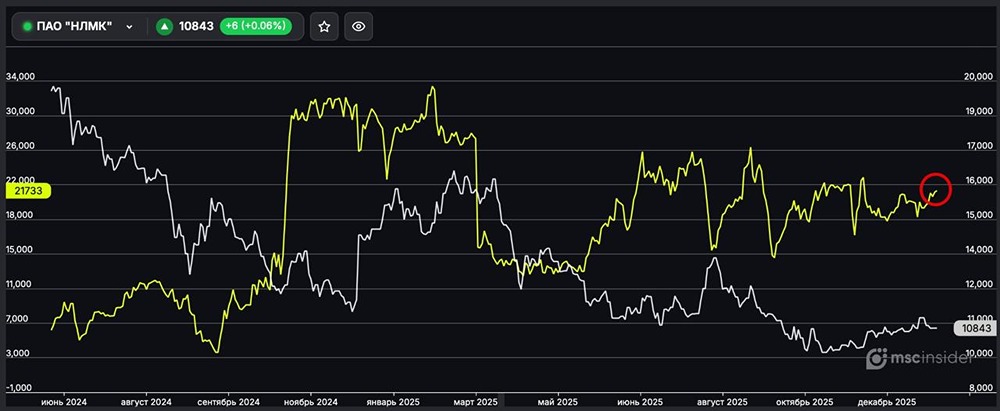Select the +6 (+0.06%) change badge
The width and height of the screenshot is (1000, 411).
pos(257,27)
